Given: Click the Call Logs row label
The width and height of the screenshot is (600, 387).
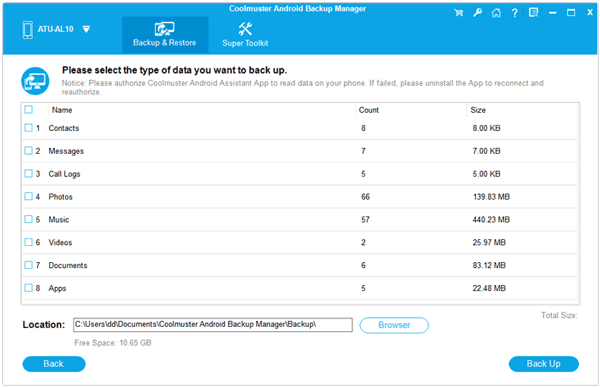Looking at the screenshot, I should (64, 174).
